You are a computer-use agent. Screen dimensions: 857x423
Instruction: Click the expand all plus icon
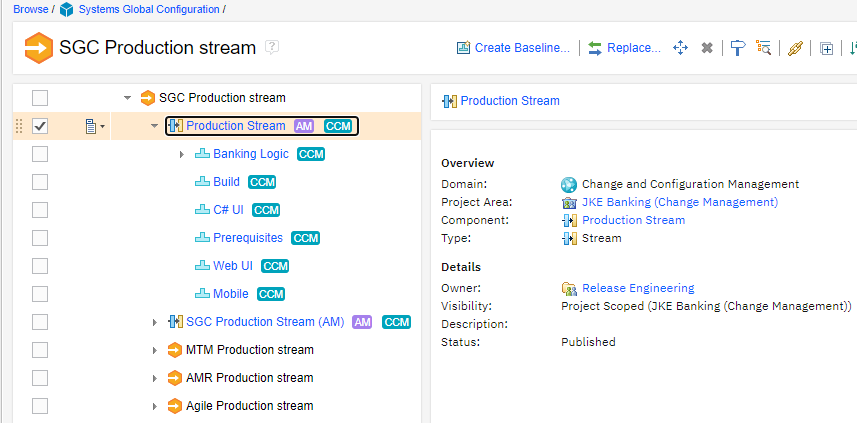point(827,48)
